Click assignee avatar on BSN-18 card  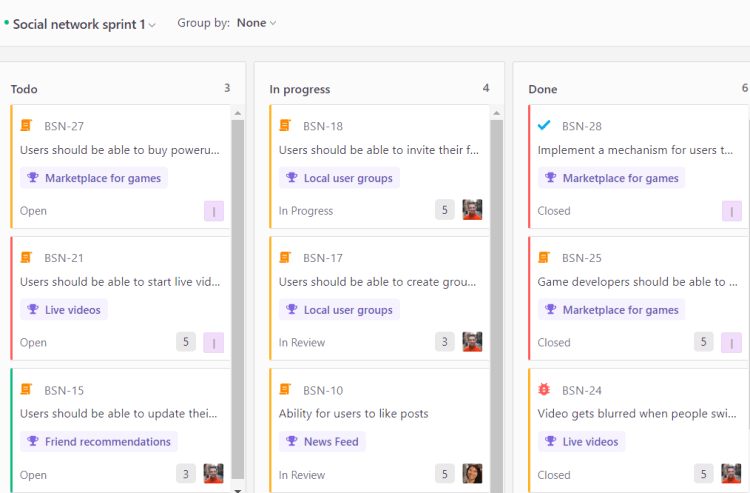pos(472,210)
